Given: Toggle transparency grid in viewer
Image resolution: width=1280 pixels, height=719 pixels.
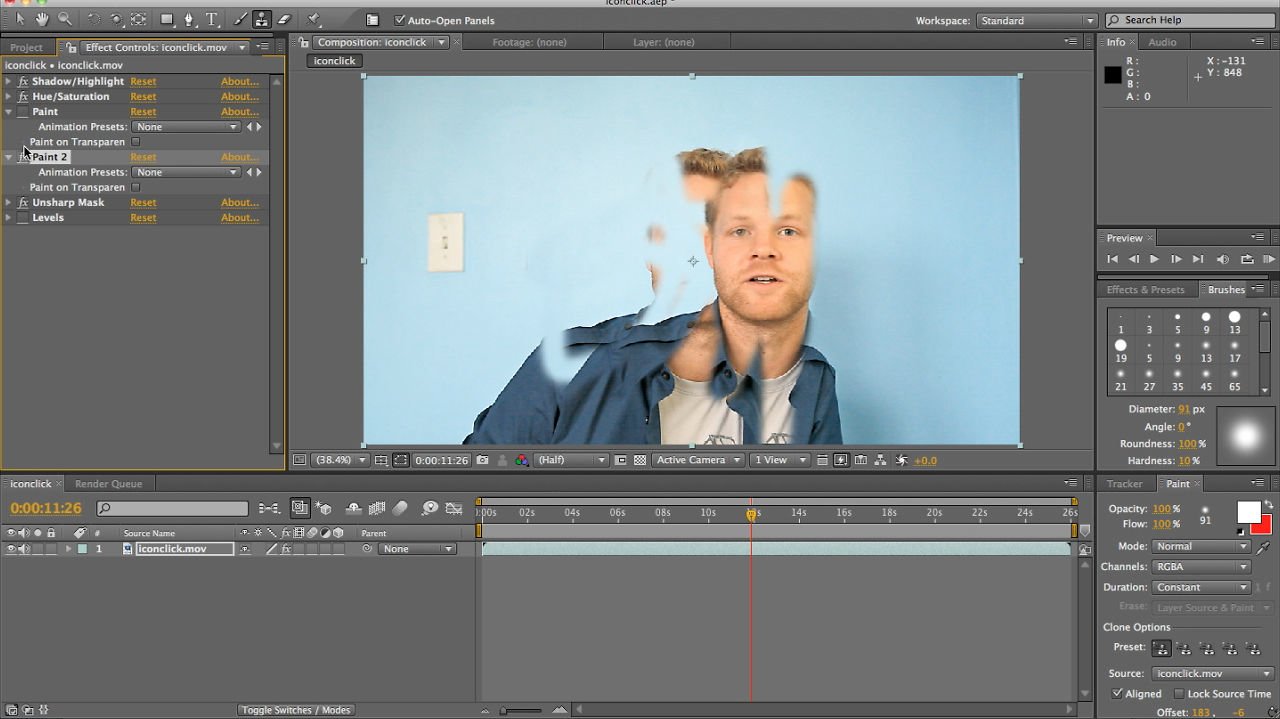Looking at the screenshot, I should click(640, 460).
